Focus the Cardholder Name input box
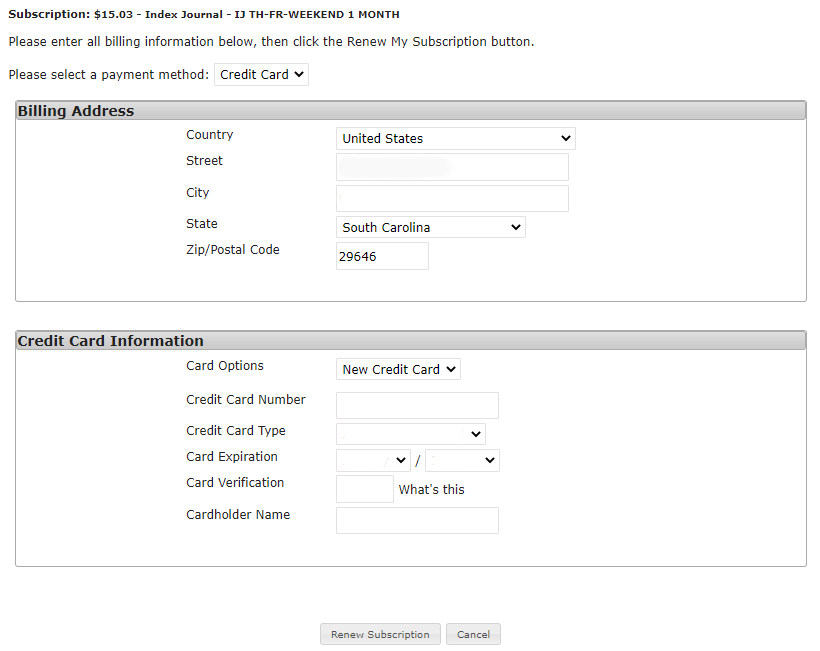 click(417, 520)
